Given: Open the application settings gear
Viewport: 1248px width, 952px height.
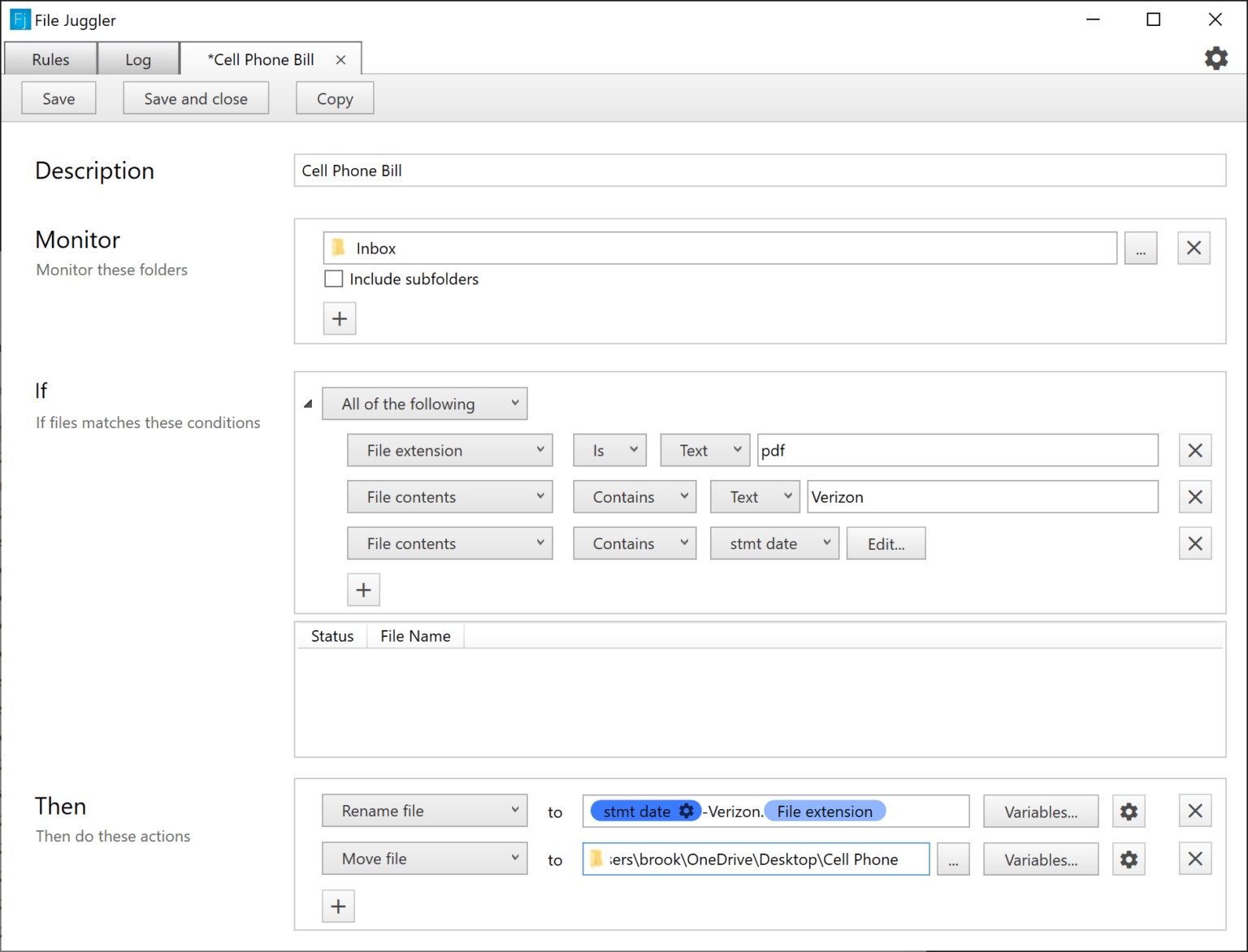Looking at the screenshot, I should point(1215,58).
